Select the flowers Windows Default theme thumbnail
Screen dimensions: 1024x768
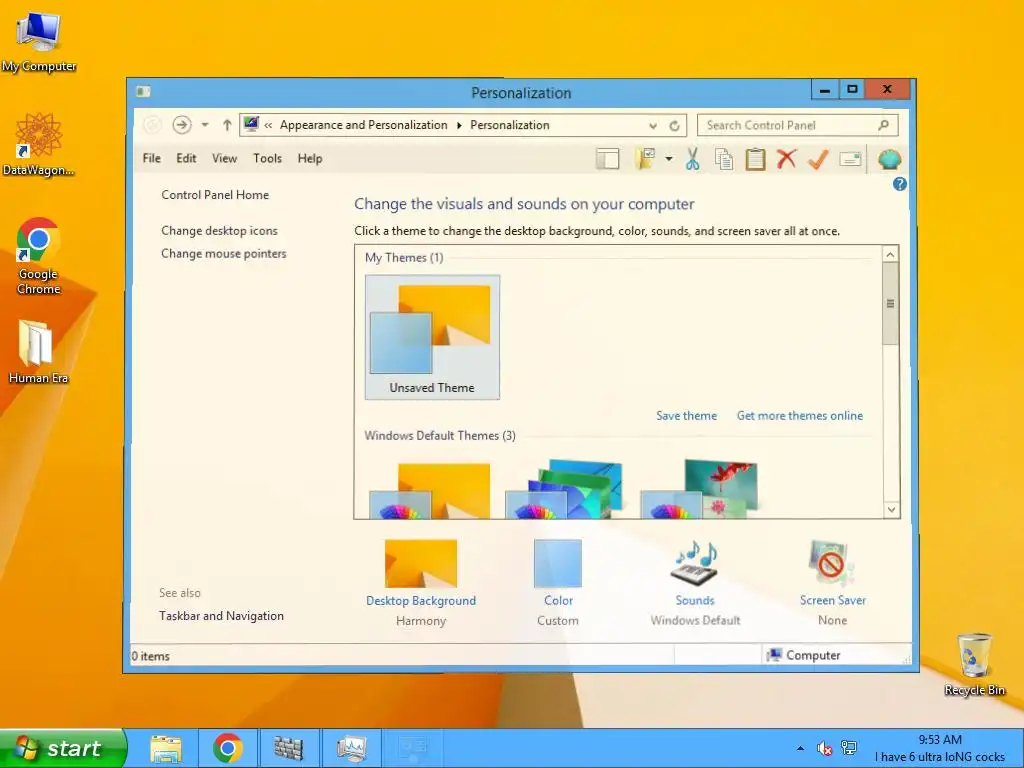[699, 488]
